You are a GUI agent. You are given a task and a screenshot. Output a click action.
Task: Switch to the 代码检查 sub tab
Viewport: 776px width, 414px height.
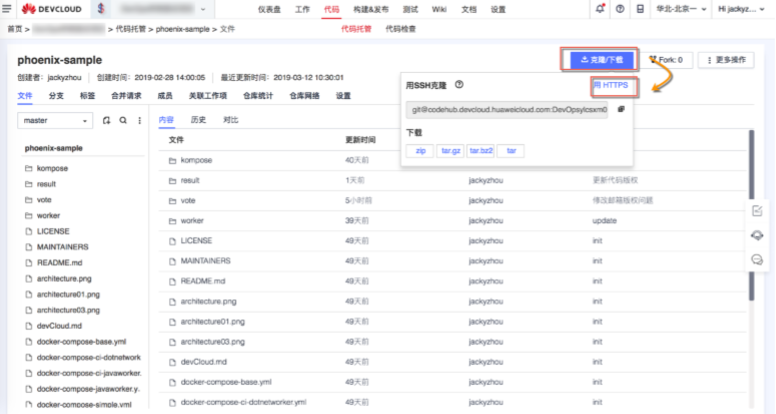400,29
